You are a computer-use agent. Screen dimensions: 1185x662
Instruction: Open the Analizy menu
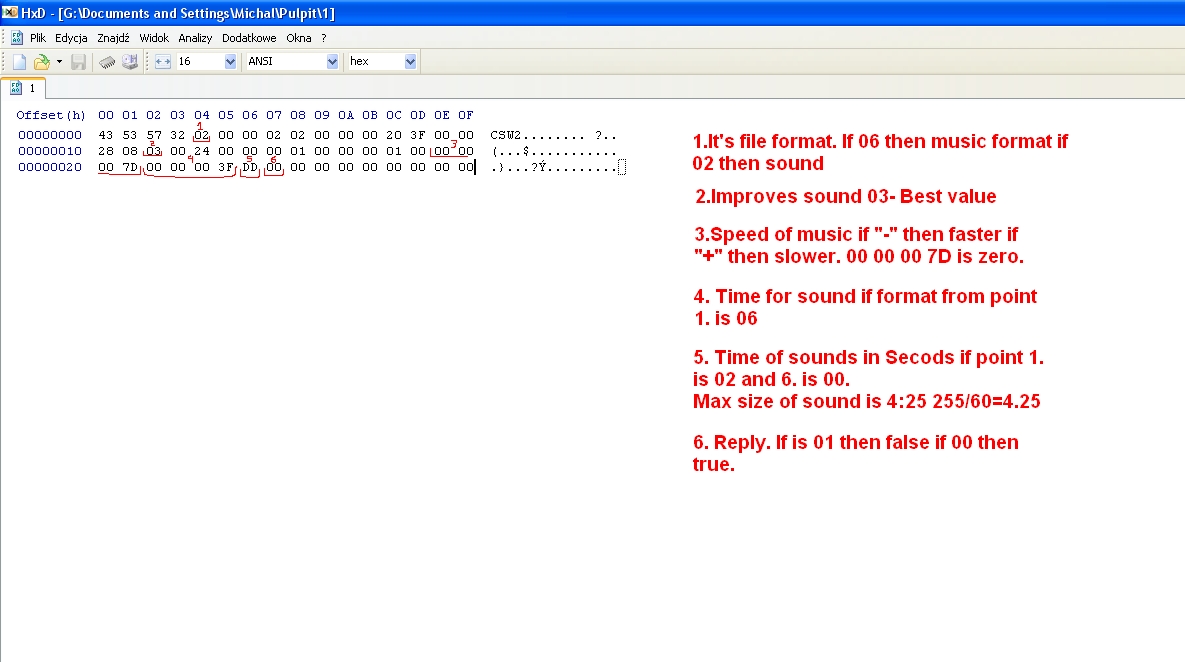[195, 38]
